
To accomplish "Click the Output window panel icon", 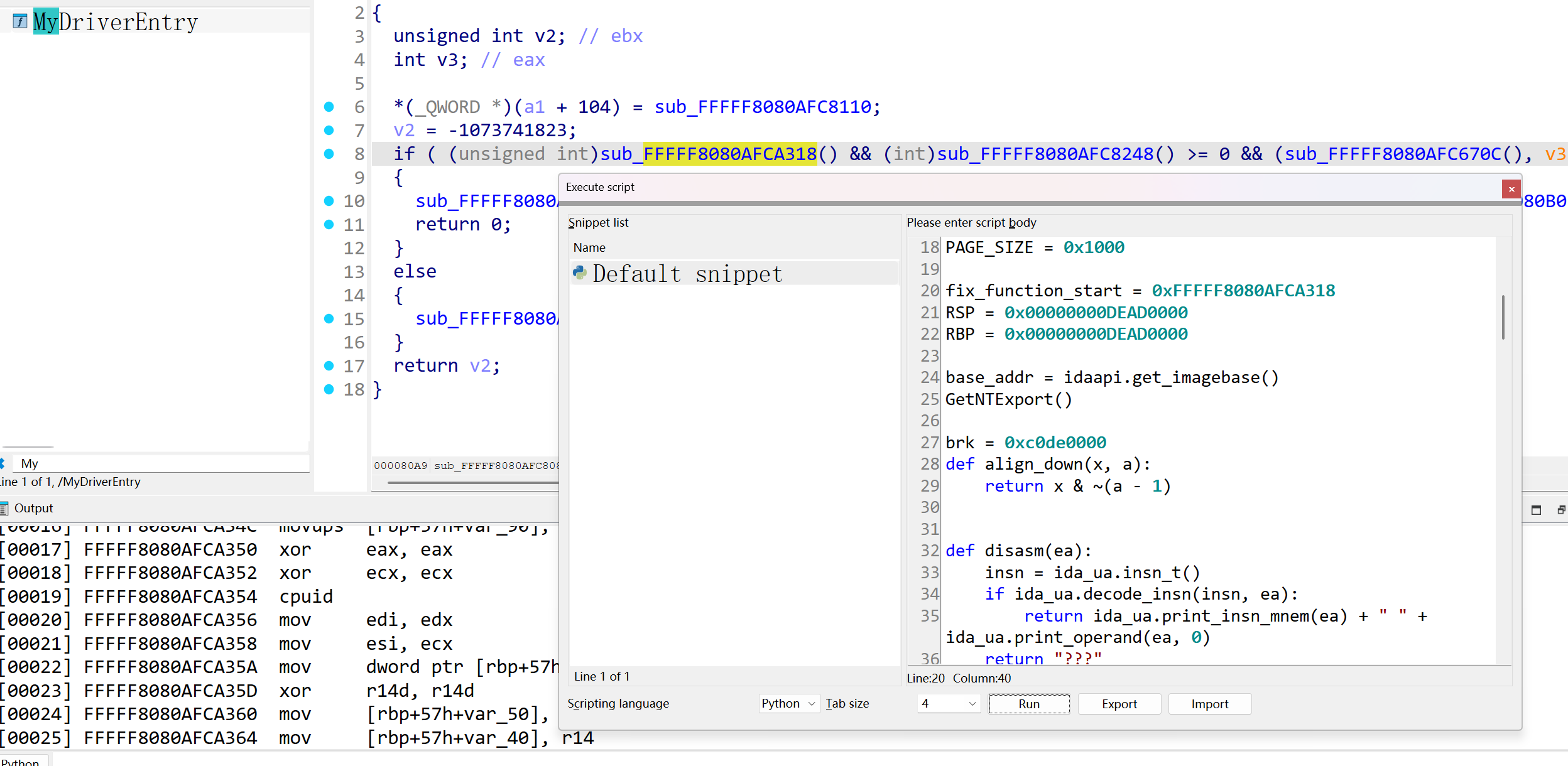I will (4, 508).
